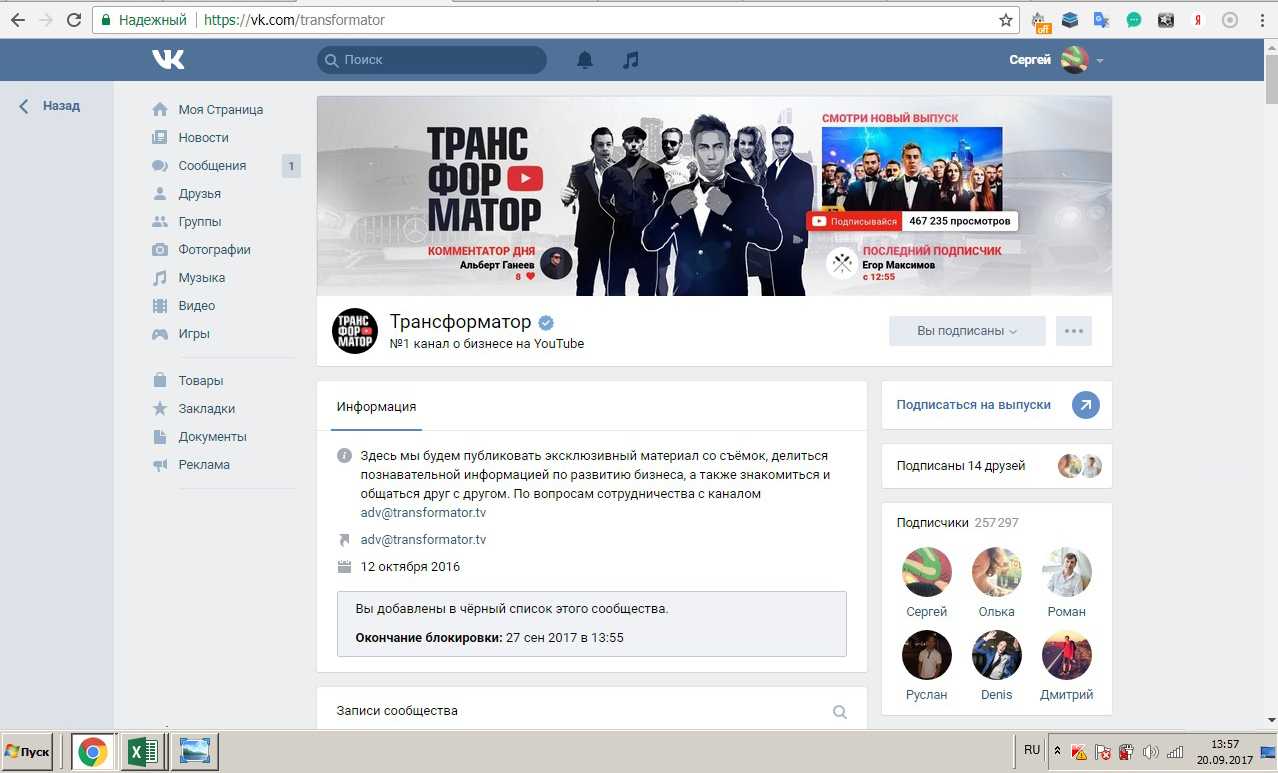Click the arrow icon beside Подписаться на выпуски
Image resolution: width=1278 pixels, height=773 pixels.
point(1085,405)
